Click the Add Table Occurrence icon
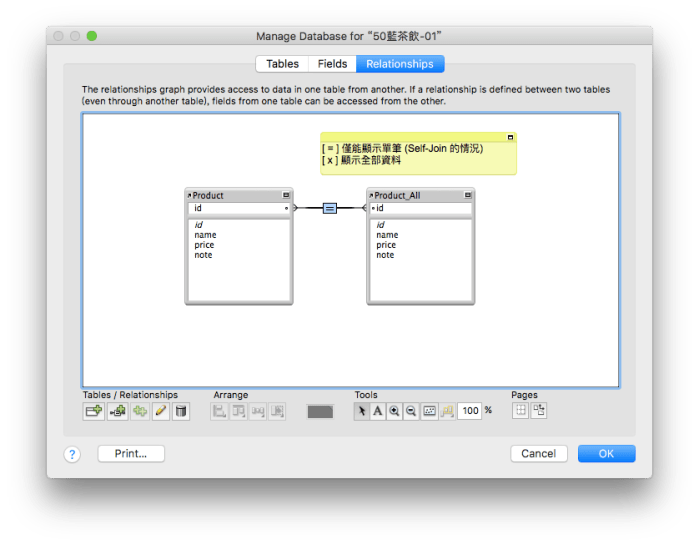Screen dimensions: 699x545 (94, 411)
